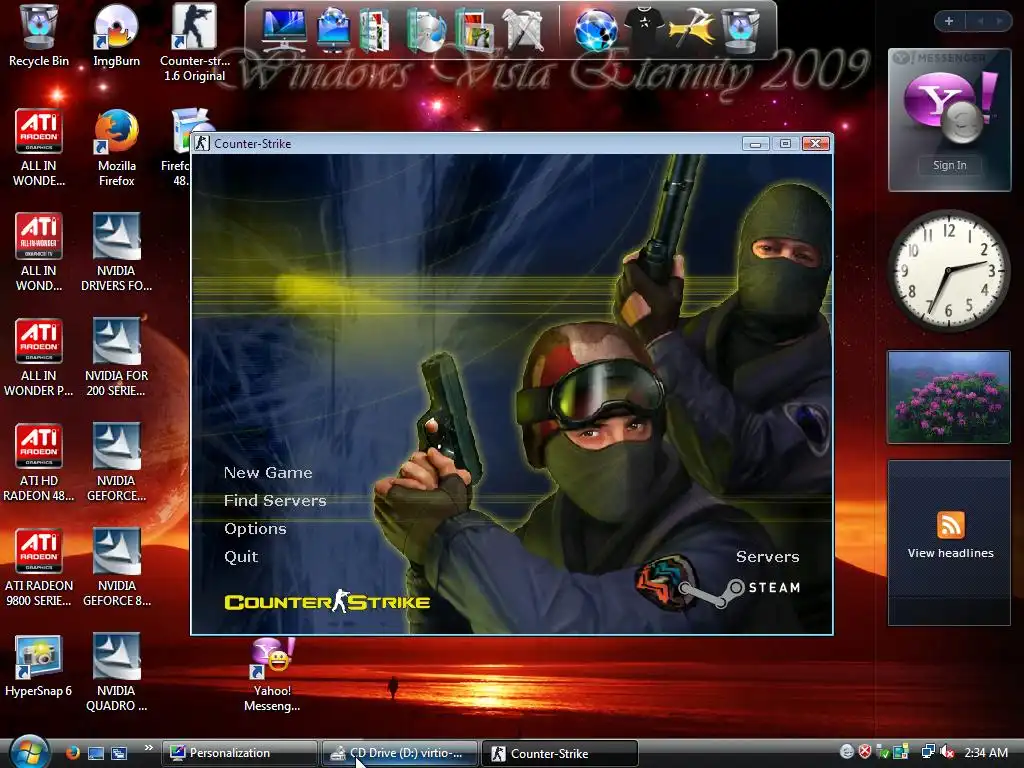The width and height of the screenshot is (1024, 768).
Task: Open the Yahoo! Messenger desktop shortcut
Action: click(x=272, y=675)
